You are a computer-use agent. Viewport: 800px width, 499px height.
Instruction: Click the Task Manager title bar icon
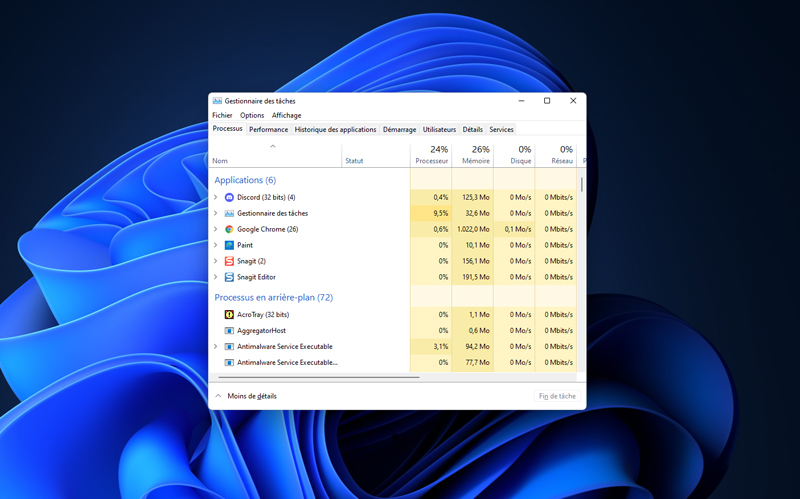(x=217, y=101)
